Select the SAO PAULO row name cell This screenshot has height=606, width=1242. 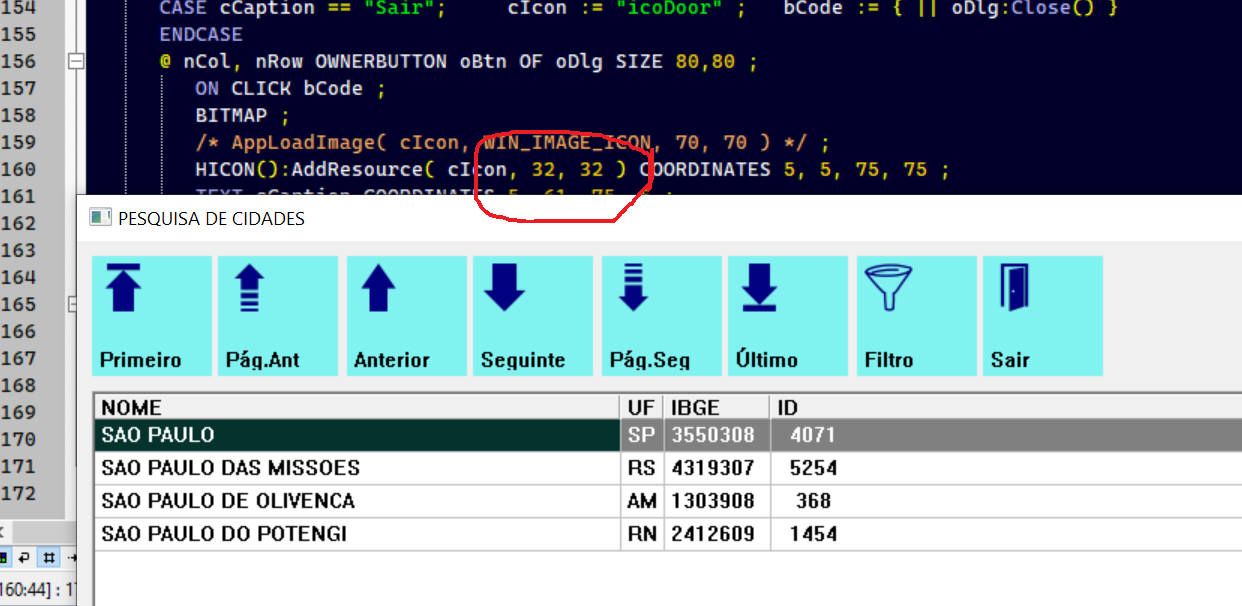coord(357,435)
